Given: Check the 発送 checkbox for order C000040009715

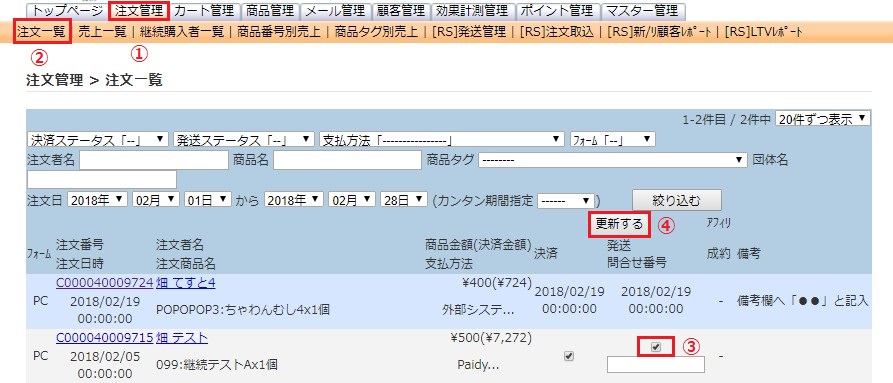Looking at the screenshot, I should coord(656,347).
